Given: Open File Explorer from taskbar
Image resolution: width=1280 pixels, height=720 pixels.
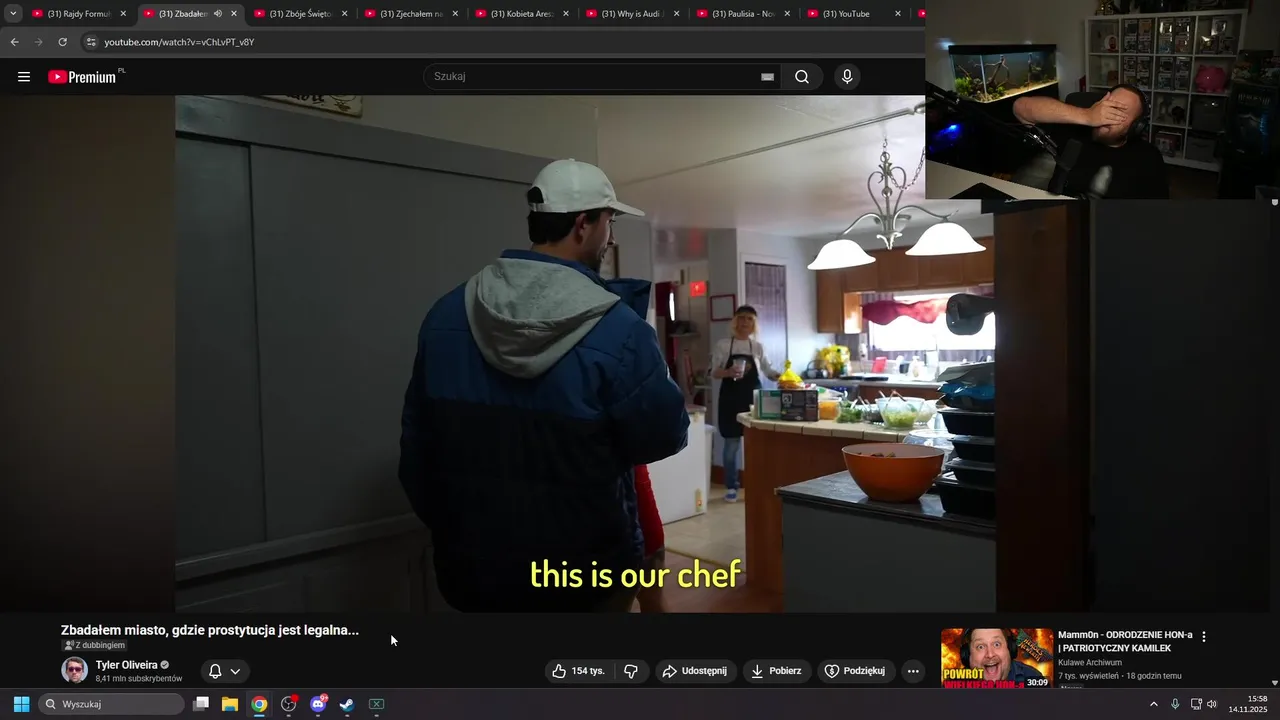Looking at the screenshot, I should [230, 704].
